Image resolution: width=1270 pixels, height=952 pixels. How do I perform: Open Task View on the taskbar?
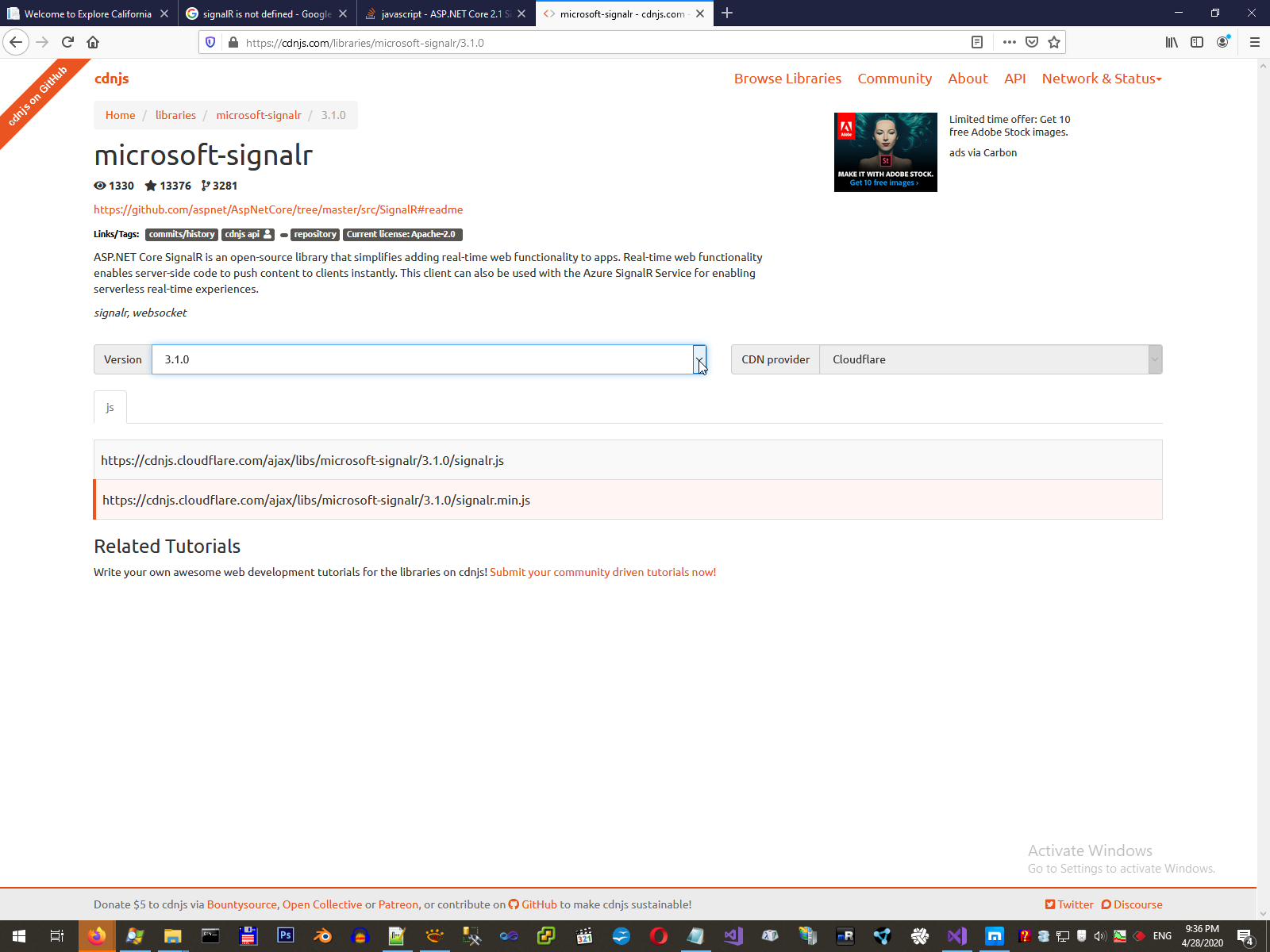click(x=57, y=936)
